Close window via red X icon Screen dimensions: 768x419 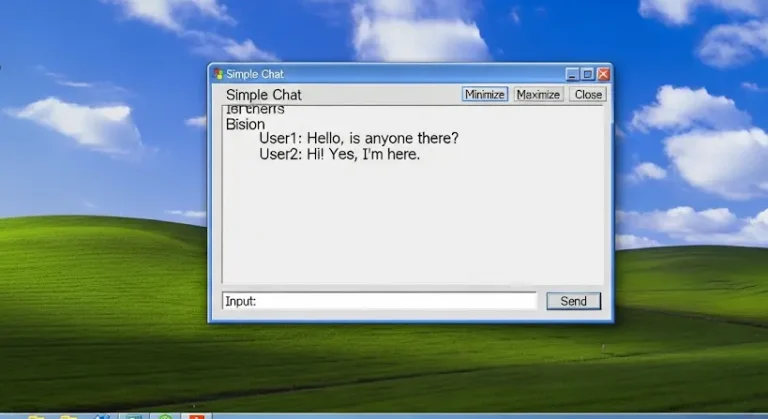click(603, 74)
